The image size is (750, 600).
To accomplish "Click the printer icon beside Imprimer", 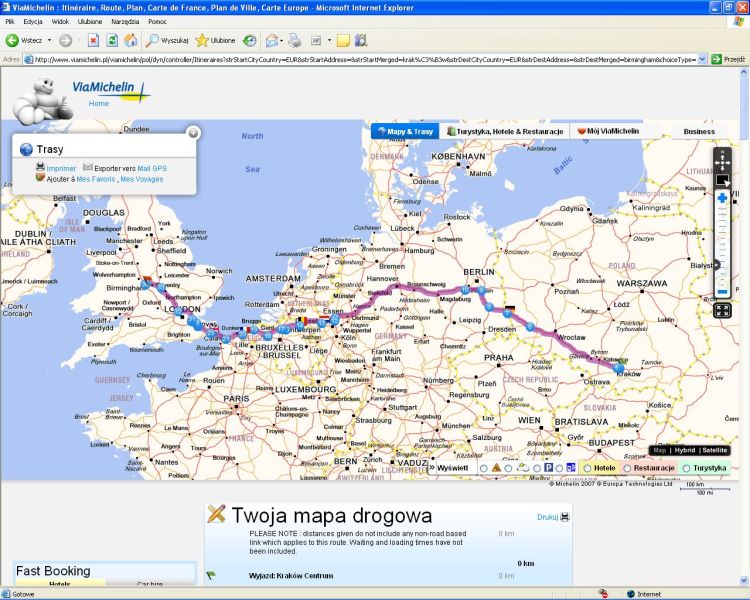I will (x=40, y=167).
